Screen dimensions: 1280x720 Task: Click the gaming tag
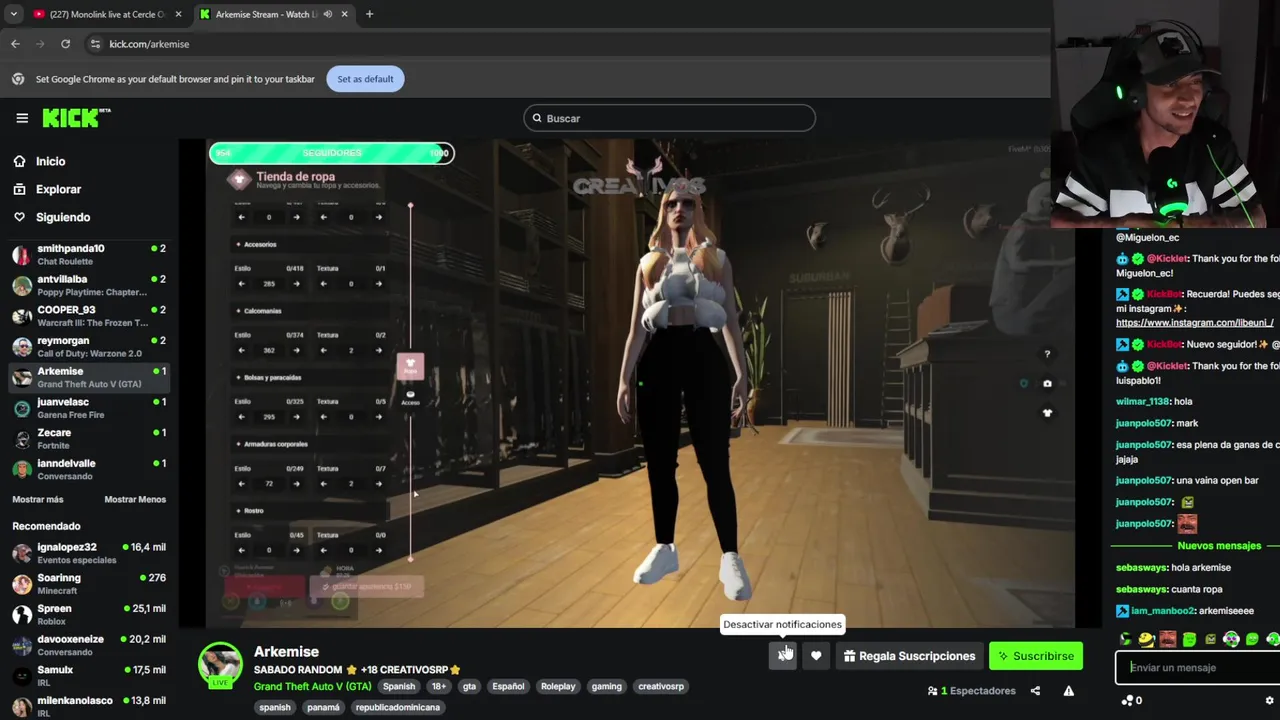click(x=606, y=686)
